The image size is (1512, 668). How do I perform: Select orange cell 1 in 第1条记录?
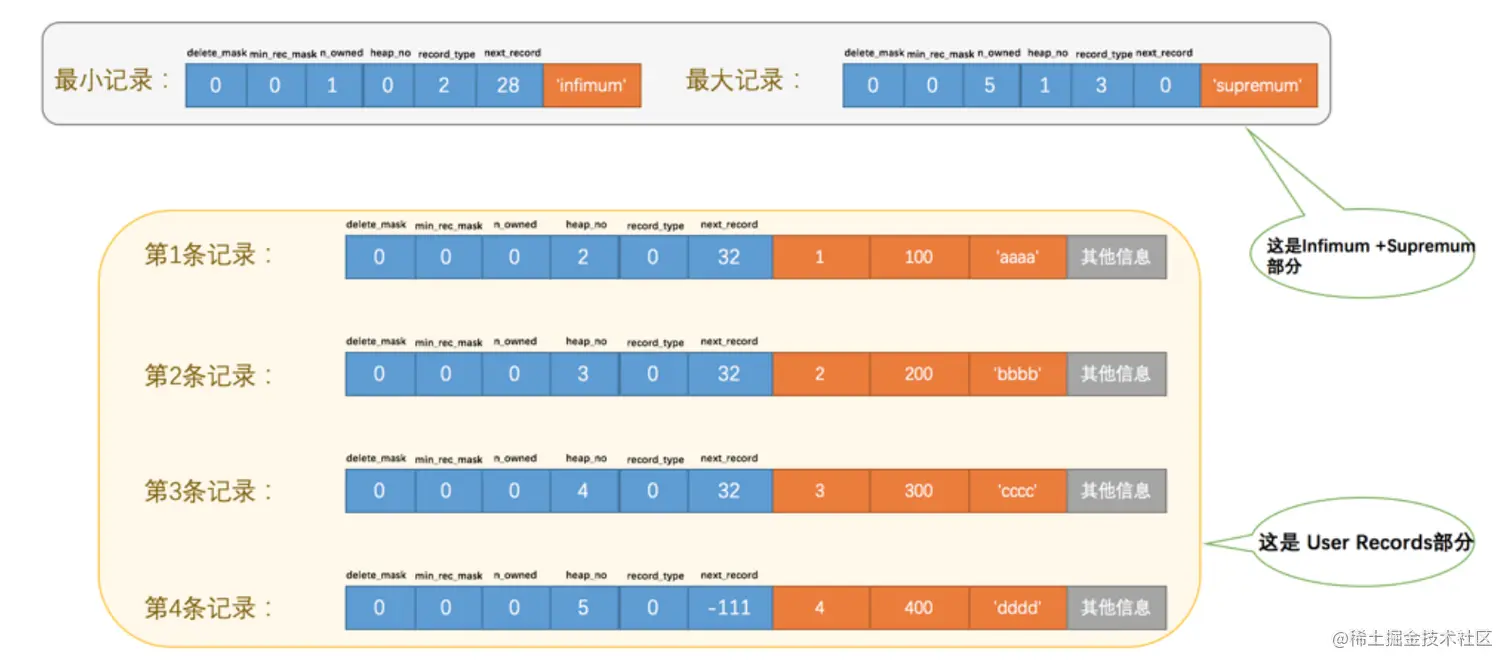[x=820, y=257]
